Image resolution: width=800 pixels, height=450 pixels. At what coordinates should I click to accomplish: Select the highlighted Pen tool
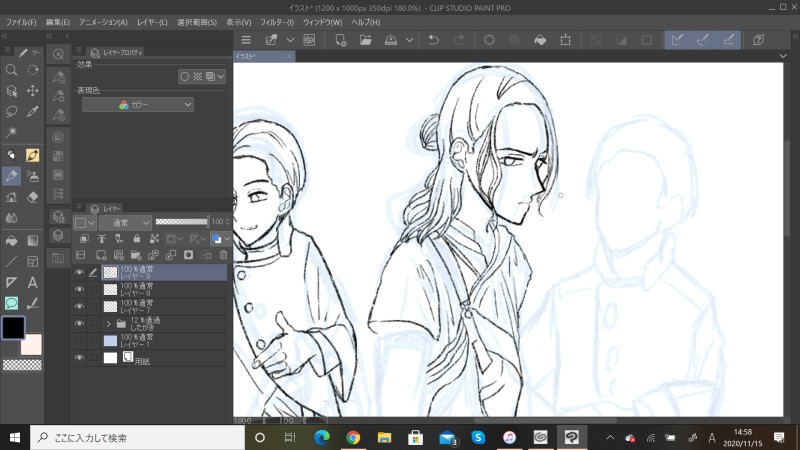[11, 177]
